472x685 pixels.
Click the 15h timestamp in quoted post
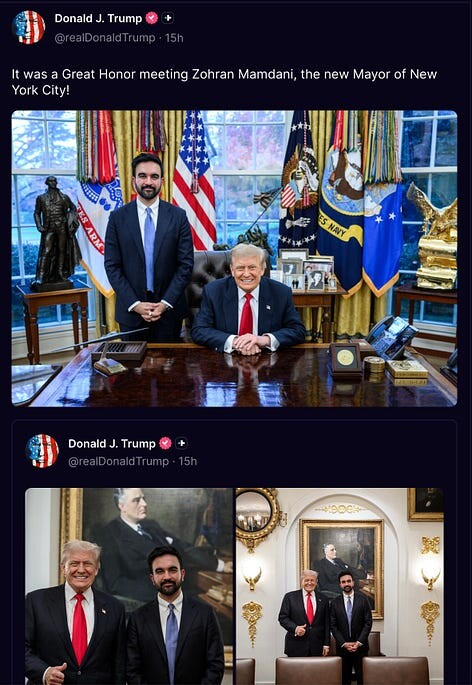pyautogui.click(x=188, y=461)
